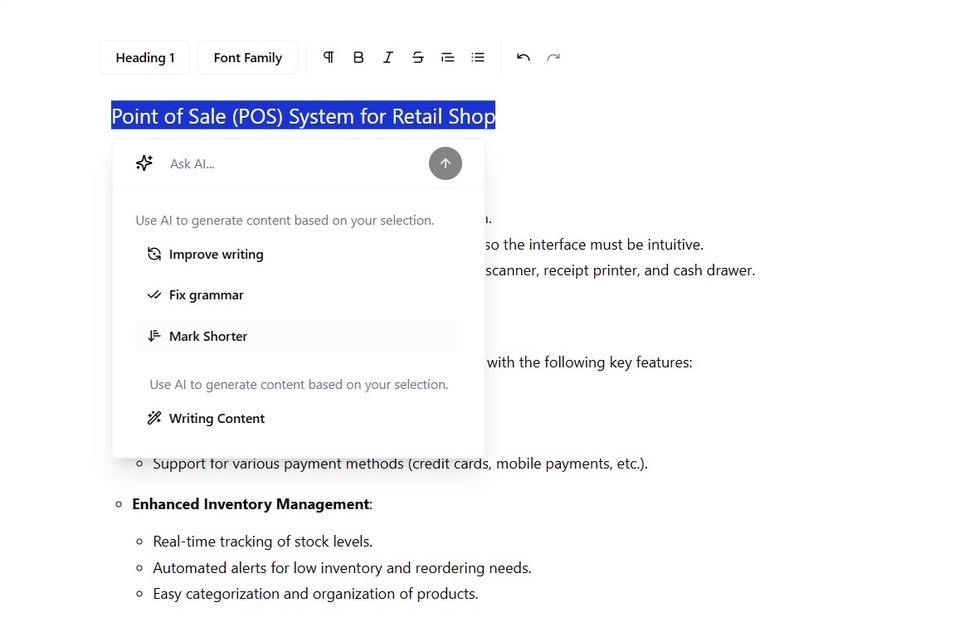Screen dimensions: 960x622
Task: Redo the last edit
Action: (554, 57)
